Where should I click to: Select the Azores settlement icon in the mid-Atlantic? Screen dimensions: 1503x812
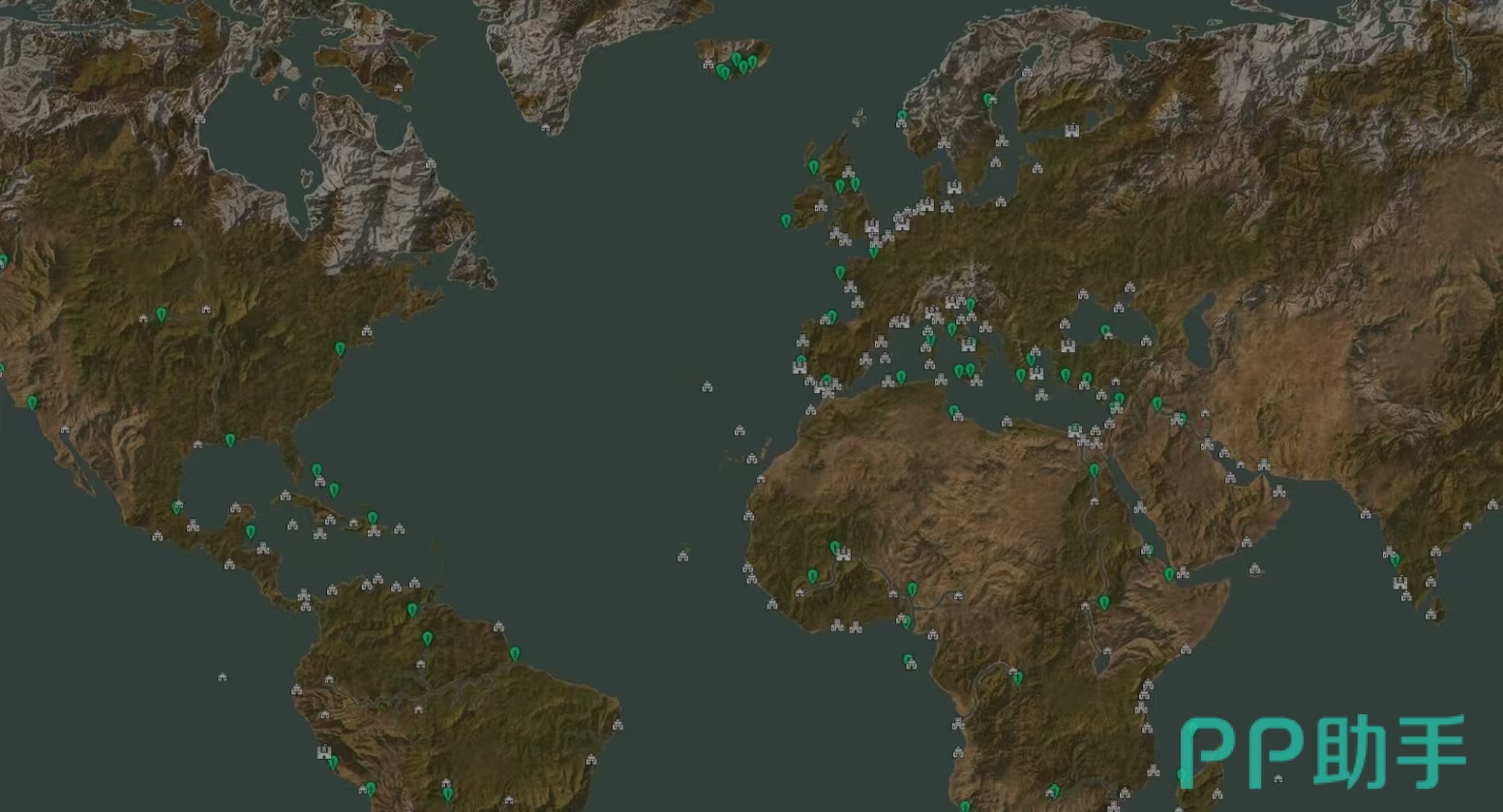pyautogui.click(x=707, y=387)
